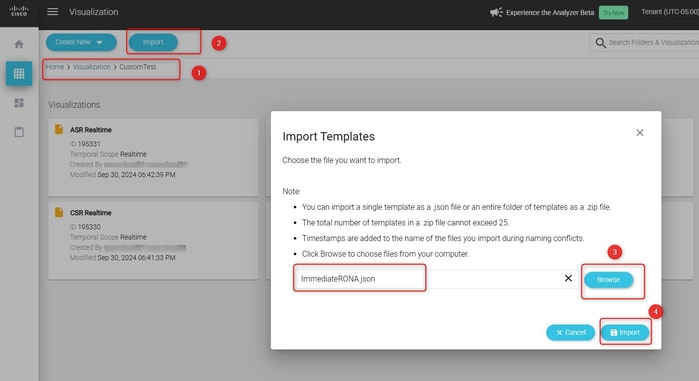Screen dimensions: 699x381
Task: Click the search magnifier icon
Action: point(600,43)
